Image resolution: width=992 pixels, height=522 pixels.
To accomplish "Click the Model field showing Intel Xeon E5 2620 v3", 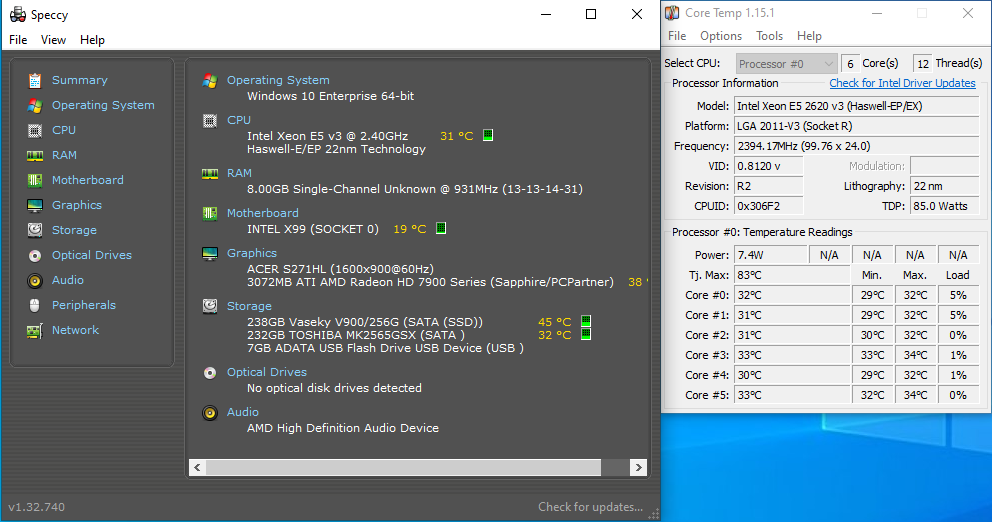I will pos(857,106).
